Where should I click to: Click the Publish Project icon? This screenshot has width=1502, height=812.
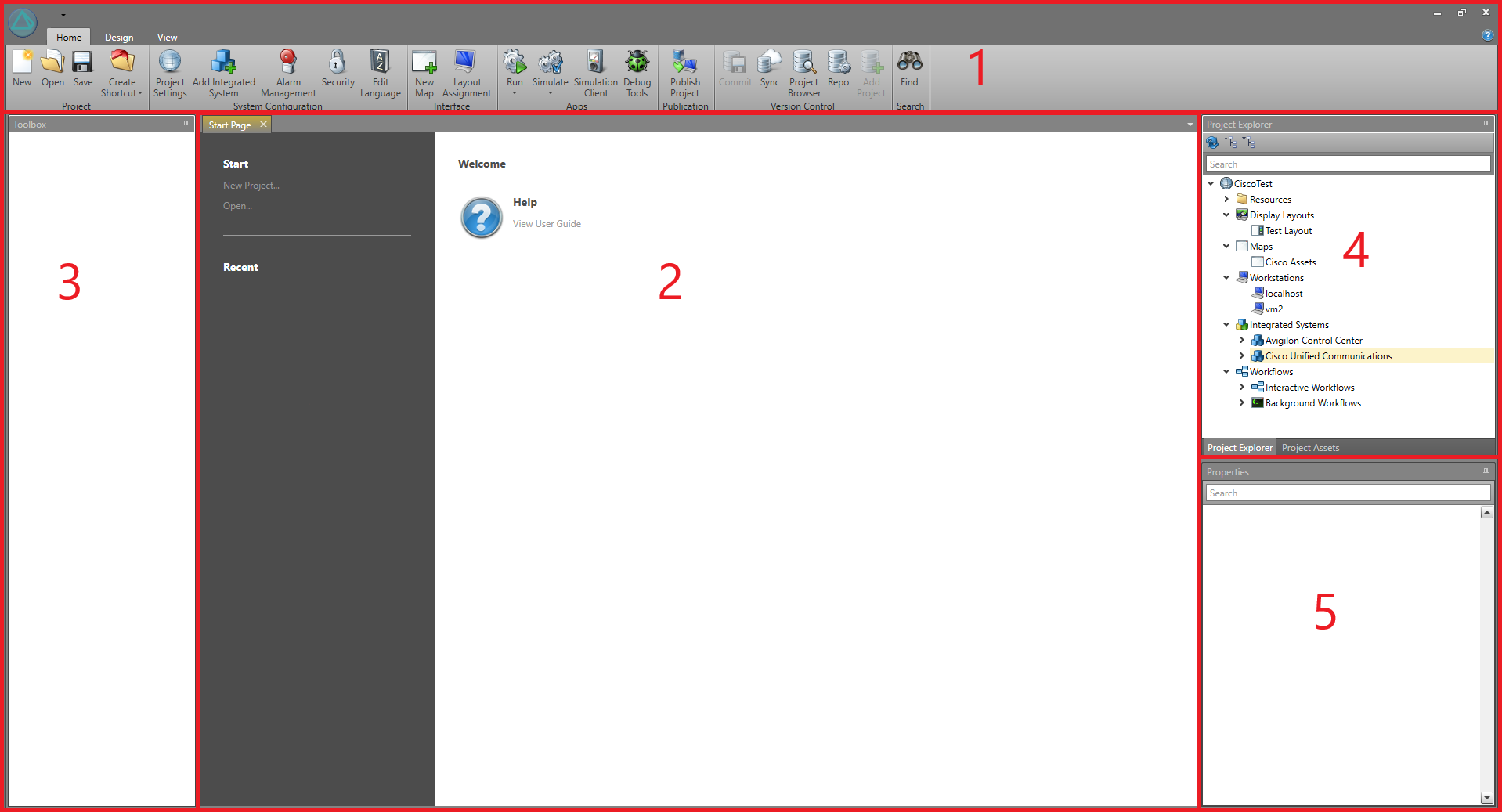coord(684,63)
